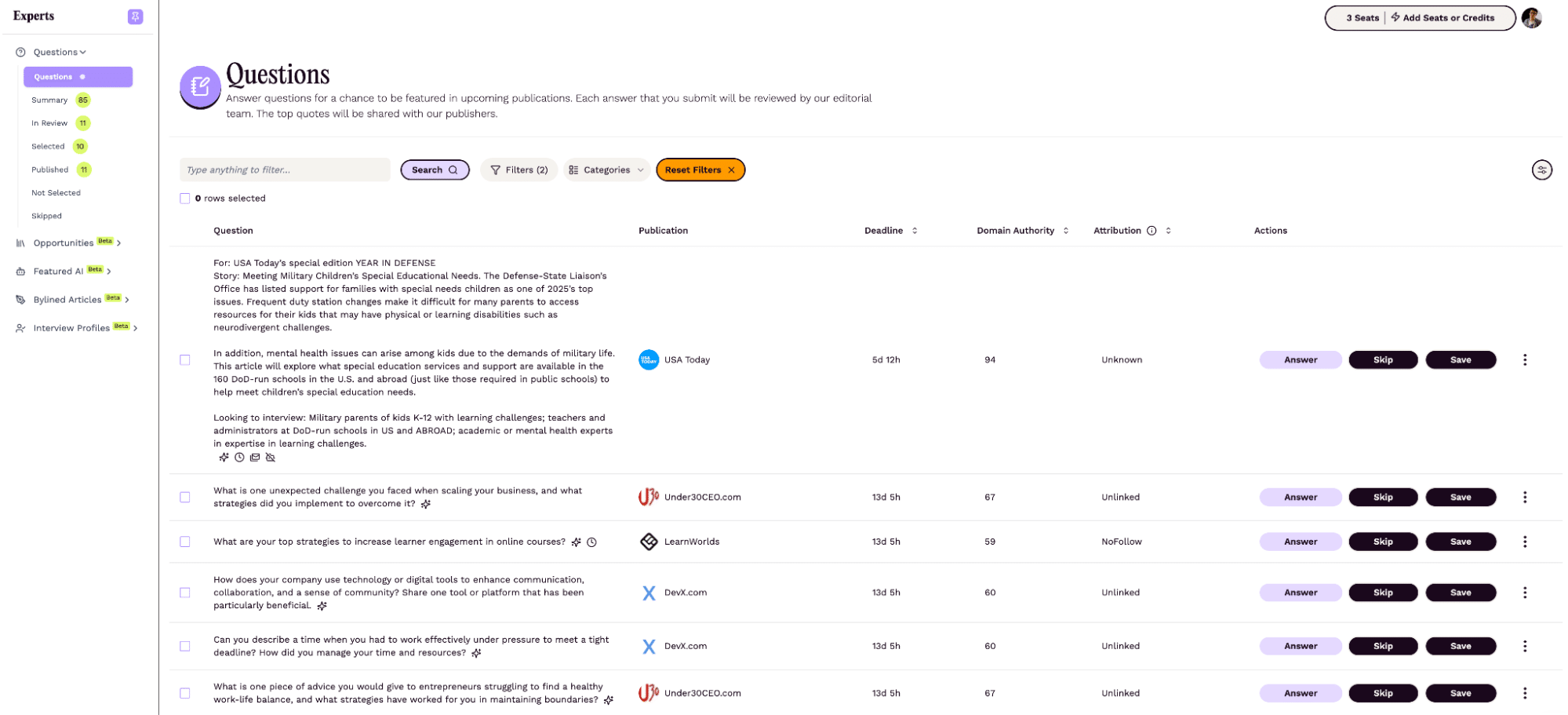Open the In Review list
This screenshot has width=1568, height=715.
coord(49,123)
